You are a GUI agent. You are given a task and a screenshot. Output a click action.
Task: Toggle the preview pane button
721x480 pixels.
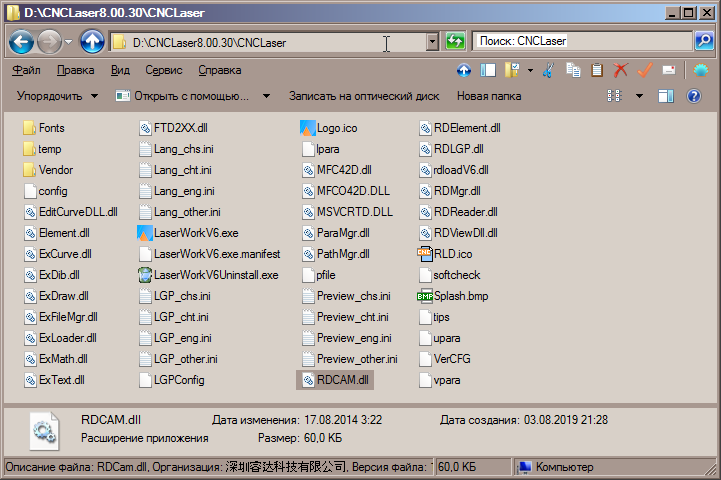[x=666, y=96]
